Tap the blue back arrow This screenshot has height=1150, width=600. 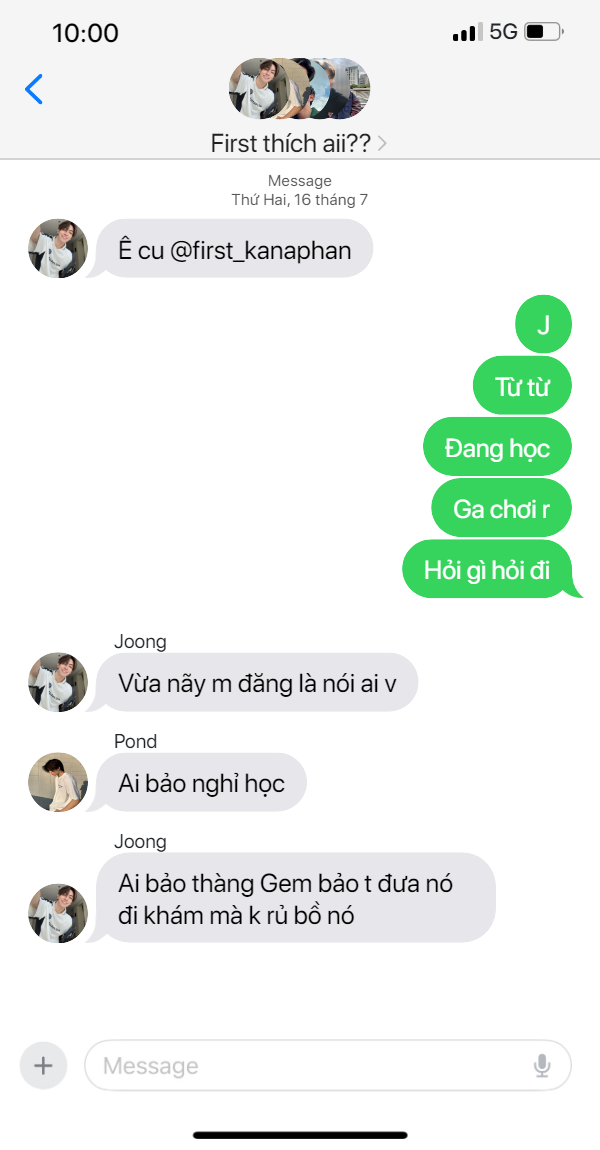34,89
